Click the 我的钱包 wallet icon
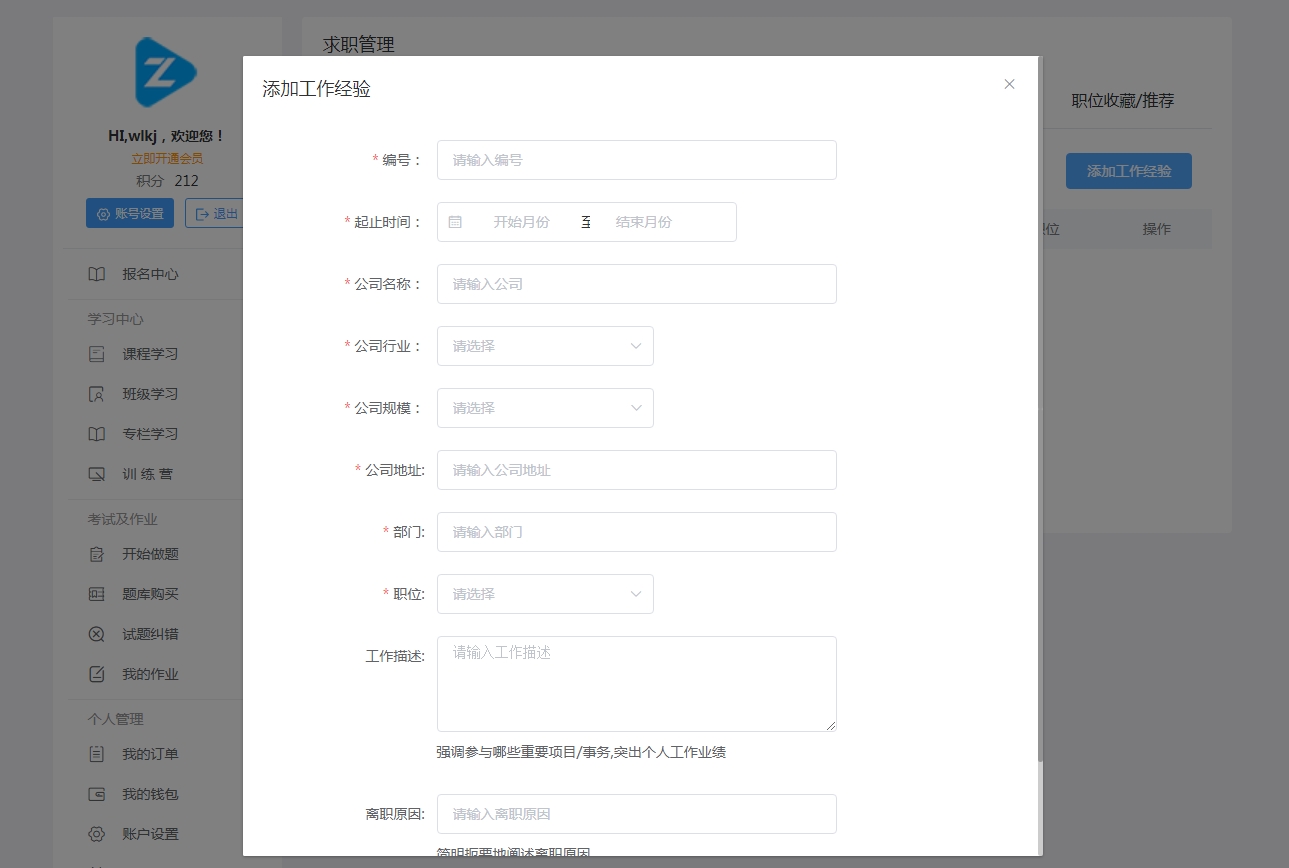This screenshot has height=868, width=1289. (96, 794)
